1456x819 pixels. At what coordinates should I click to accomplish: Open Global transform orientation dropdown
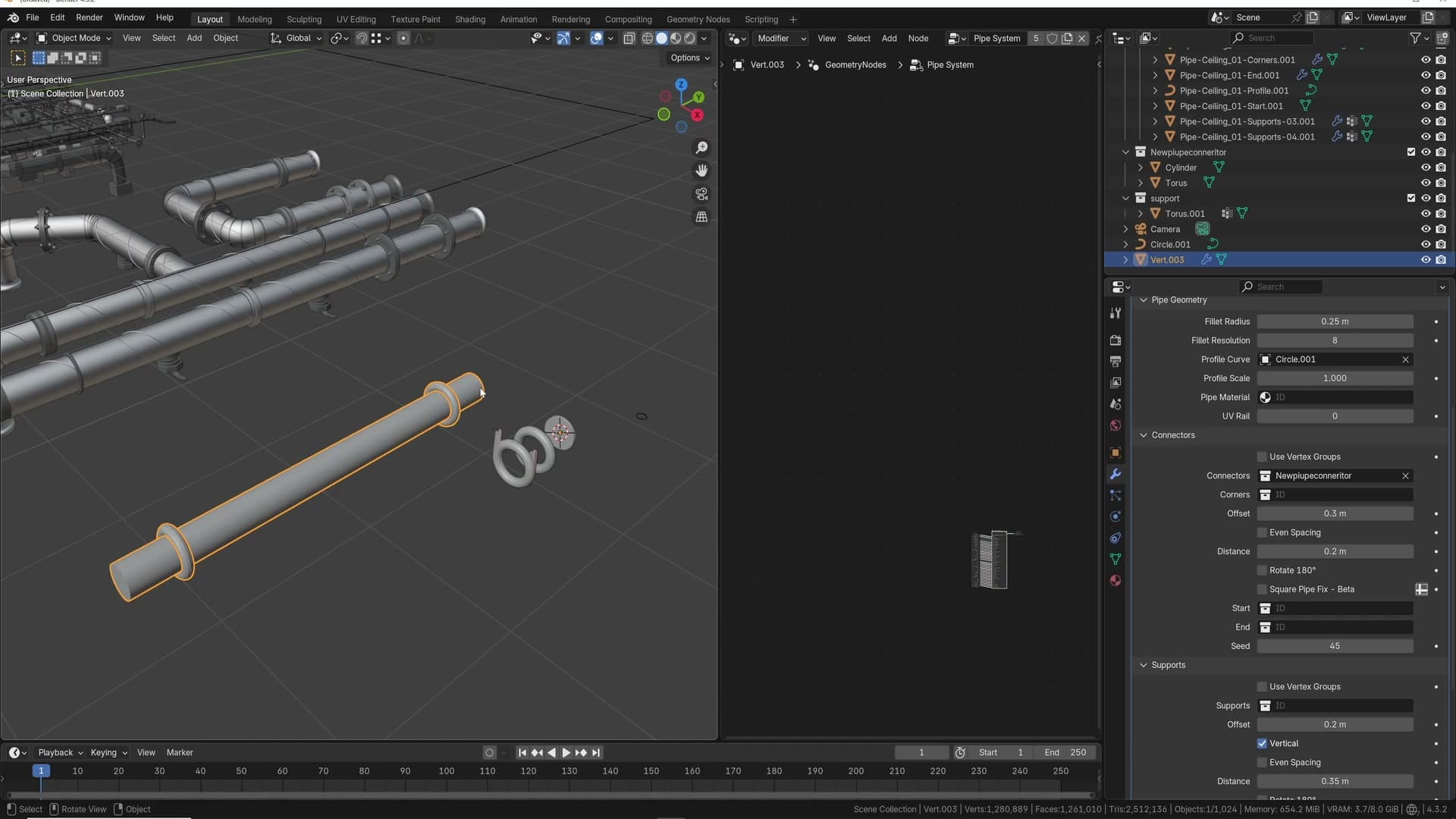pos(297,38)
